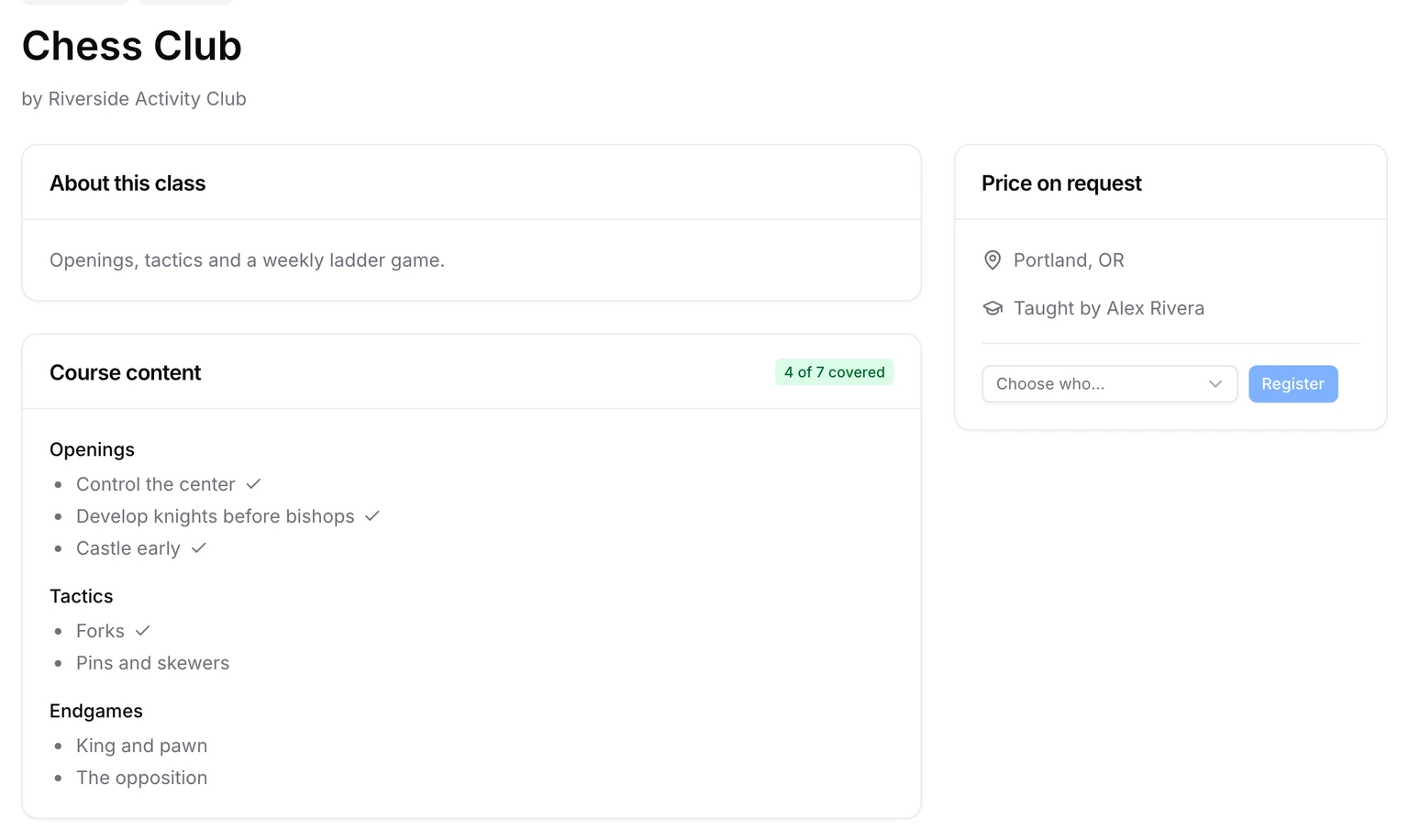The width and height of the screenshot is (1409, 840).
Task: Click the Chess Club title
Action: (131, 46)
